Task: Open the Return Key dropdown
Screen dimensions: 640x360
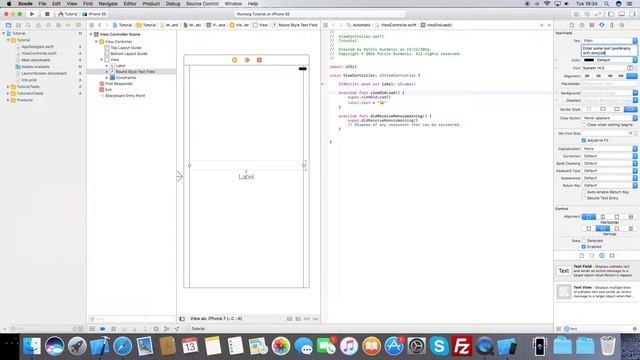Action: click(609, 185)
